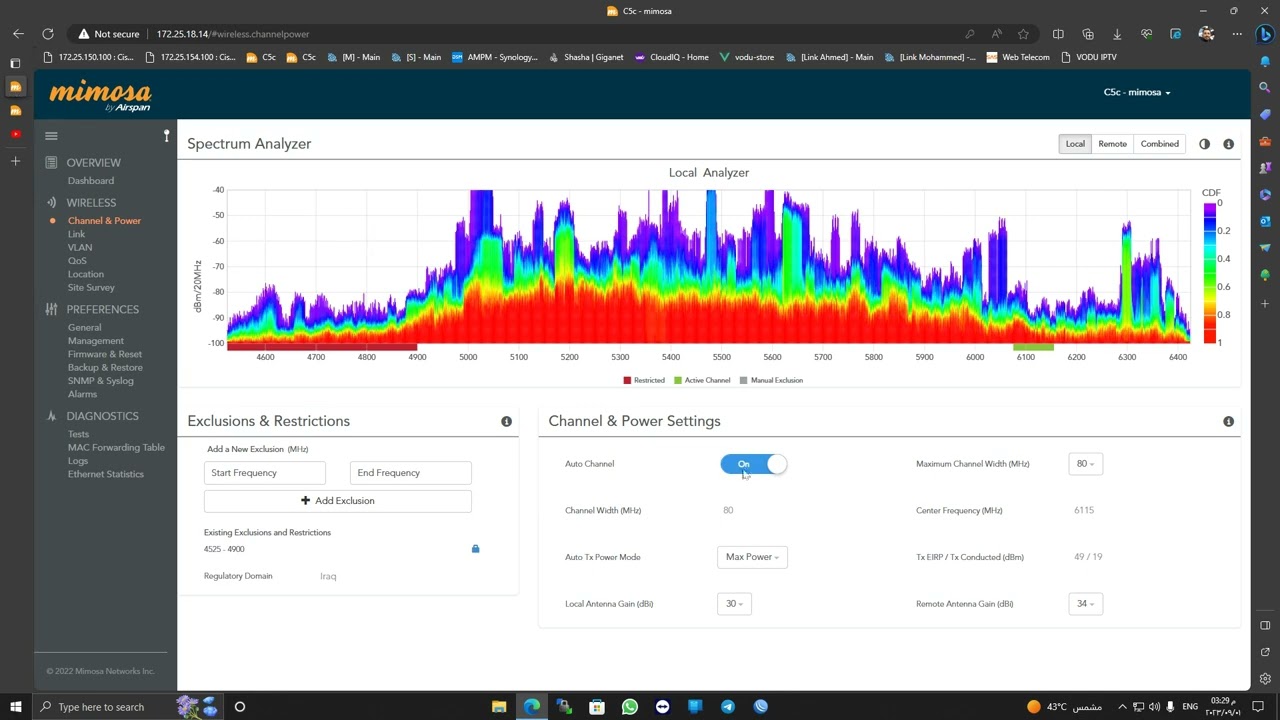Open Bing Copilot sidebar icon

[x=1265, y=34]
